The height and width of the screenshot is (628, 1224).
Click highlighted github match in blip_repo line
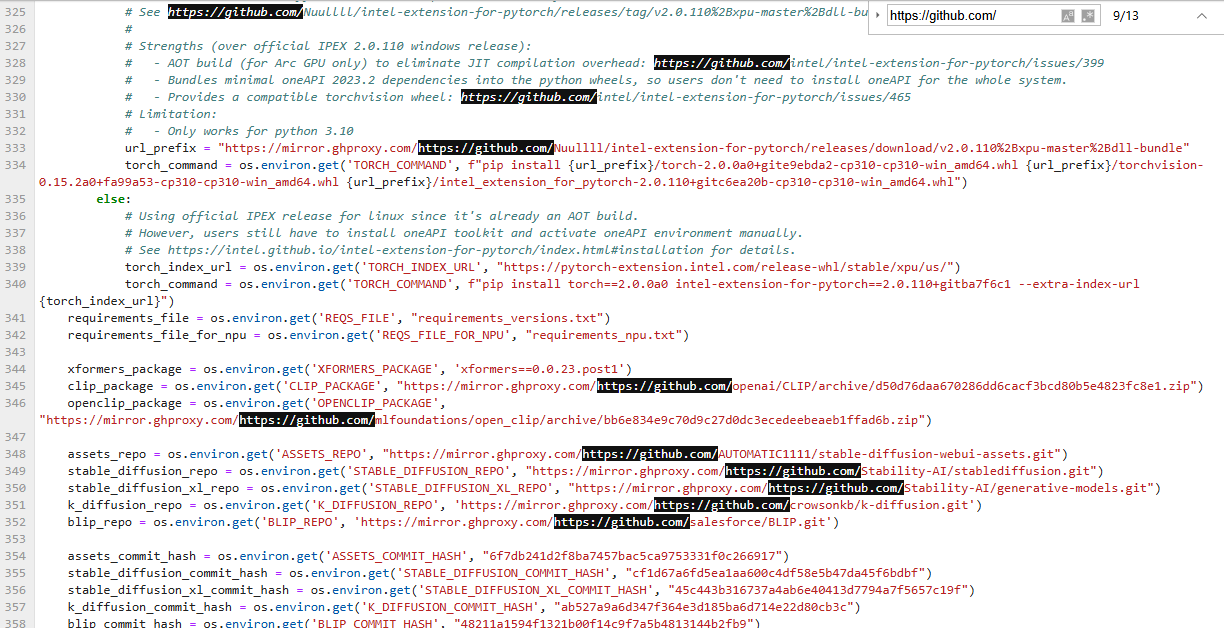point(622,522)
